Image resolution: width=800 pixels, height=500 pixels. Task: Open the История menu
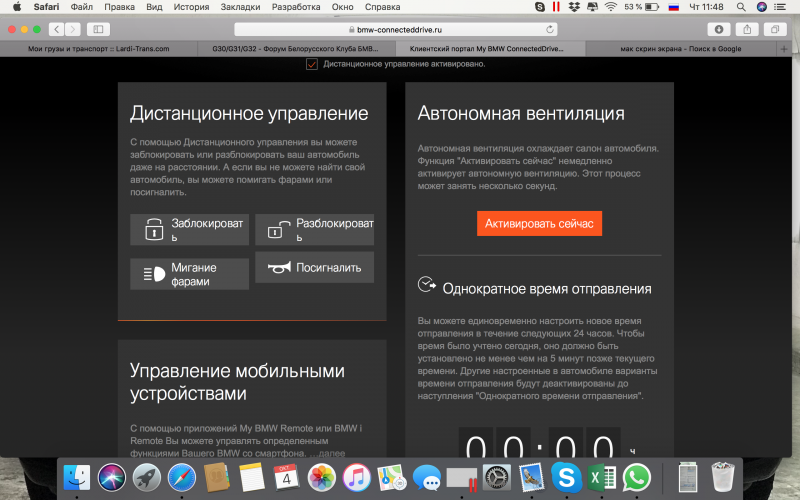(x=191, y=7)
